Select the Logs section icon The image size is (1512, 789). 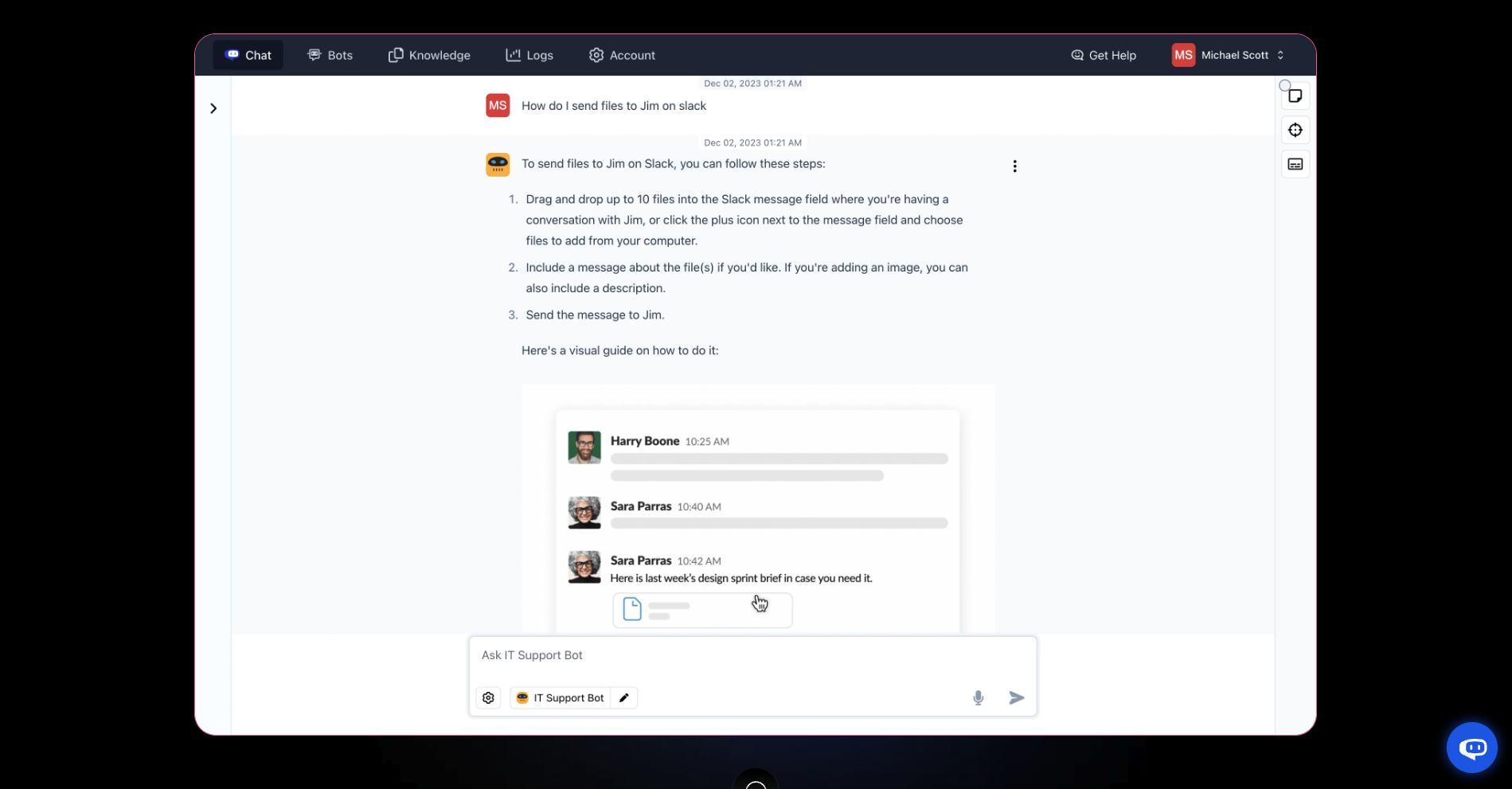click(x=513, y=55)
